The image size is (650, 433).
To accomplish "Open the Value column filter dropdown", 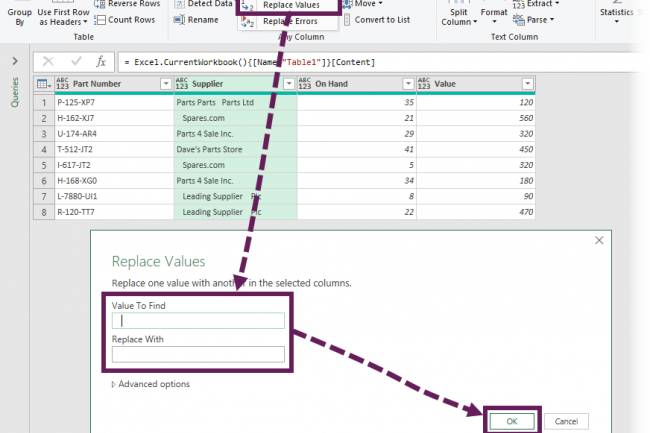I will coord(527,84).
